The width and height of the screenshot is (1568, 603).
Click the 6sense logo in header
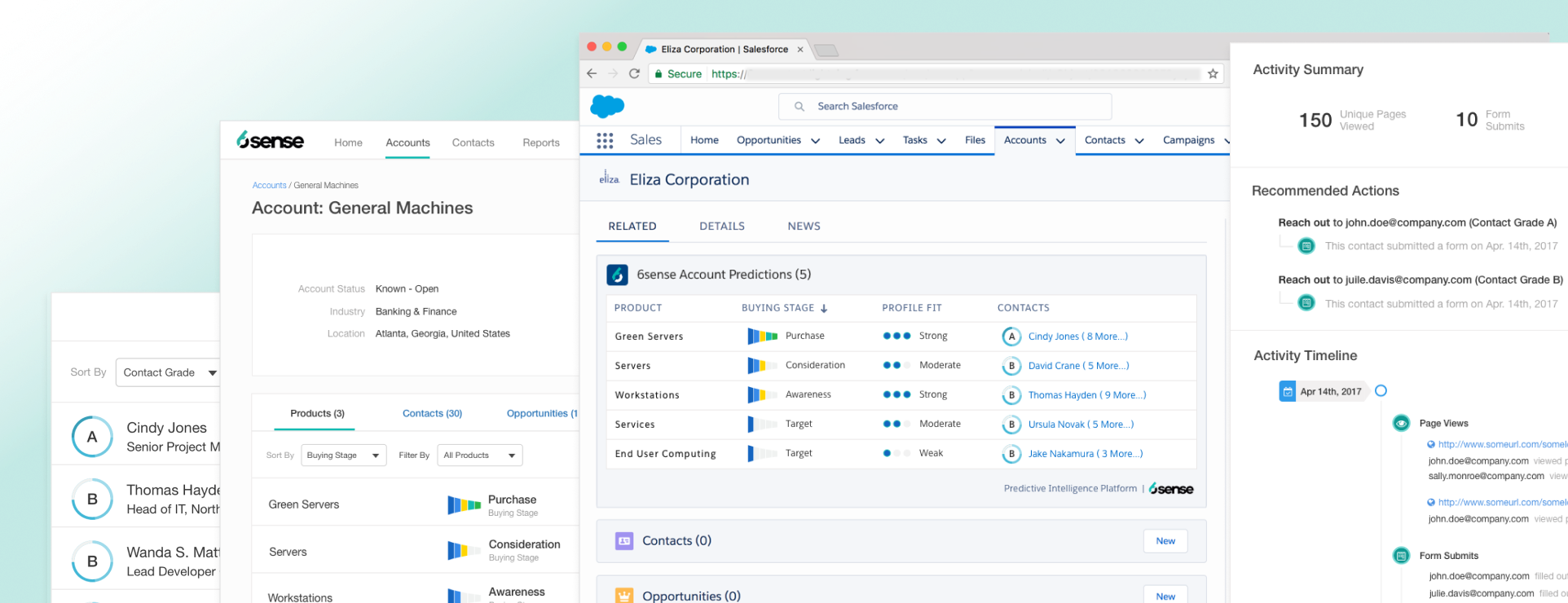click(x=271, y=141)
